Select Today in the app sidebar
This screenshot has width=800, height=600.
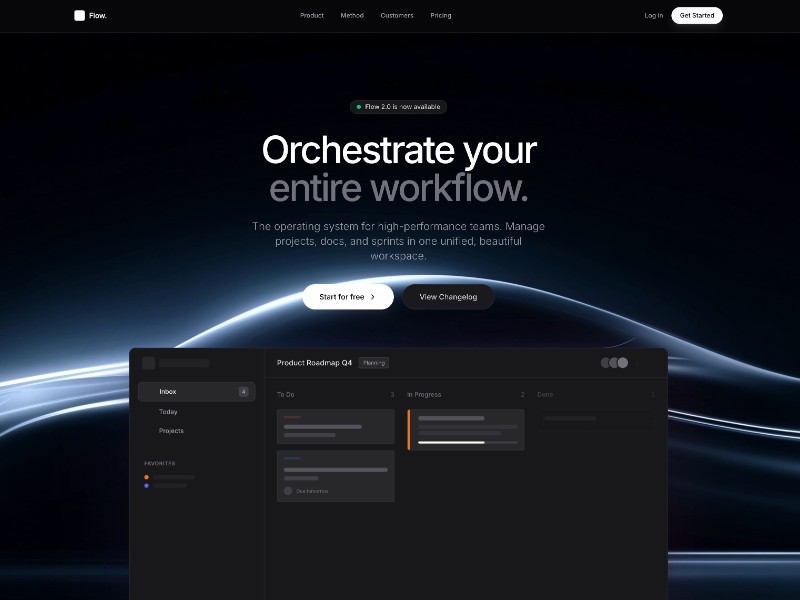(x=169, y=411)
